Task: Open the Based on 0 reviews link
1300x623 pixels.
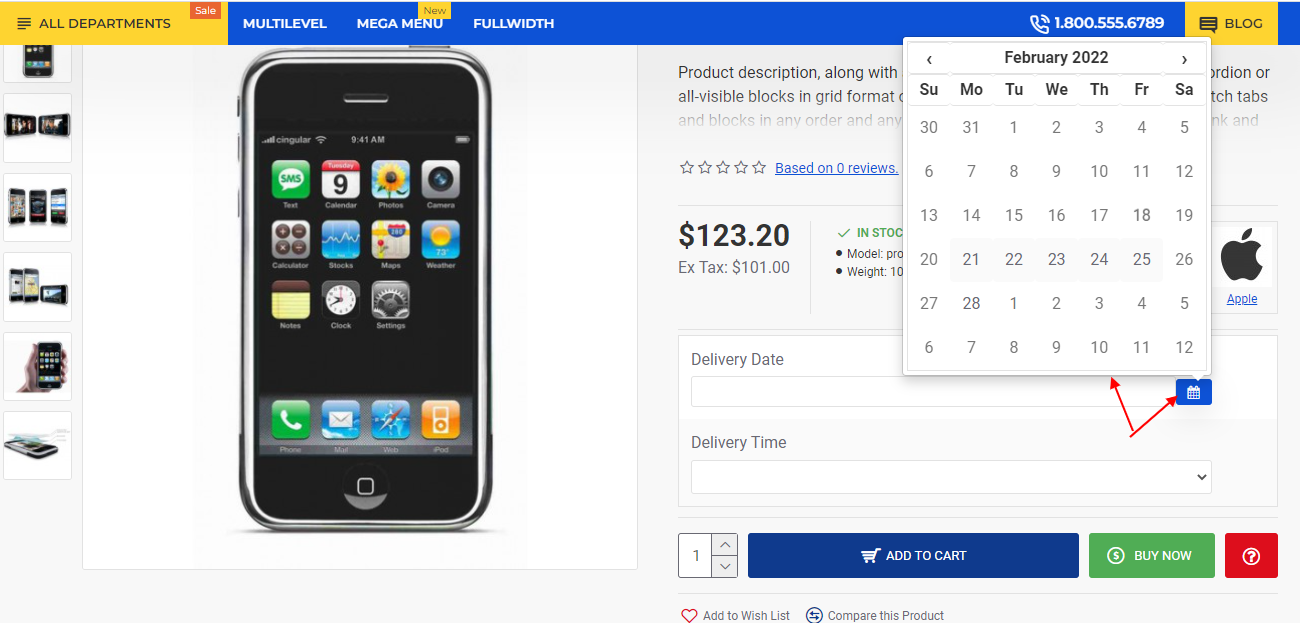Action: pyautogui.click(x=837, y=168)
